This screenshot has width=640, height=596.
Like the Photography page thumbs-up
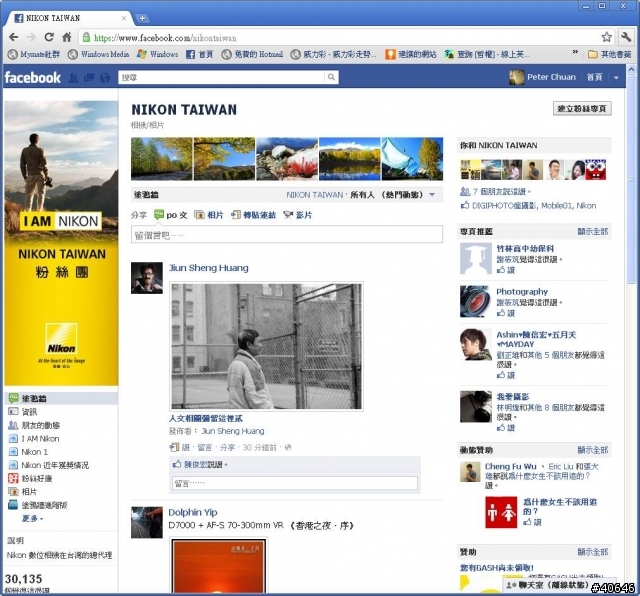[506, 313]
